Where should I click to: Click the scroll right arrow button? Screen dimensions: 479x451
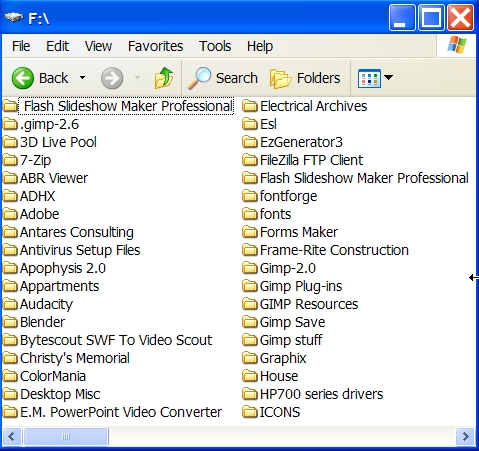coord(465,436)
